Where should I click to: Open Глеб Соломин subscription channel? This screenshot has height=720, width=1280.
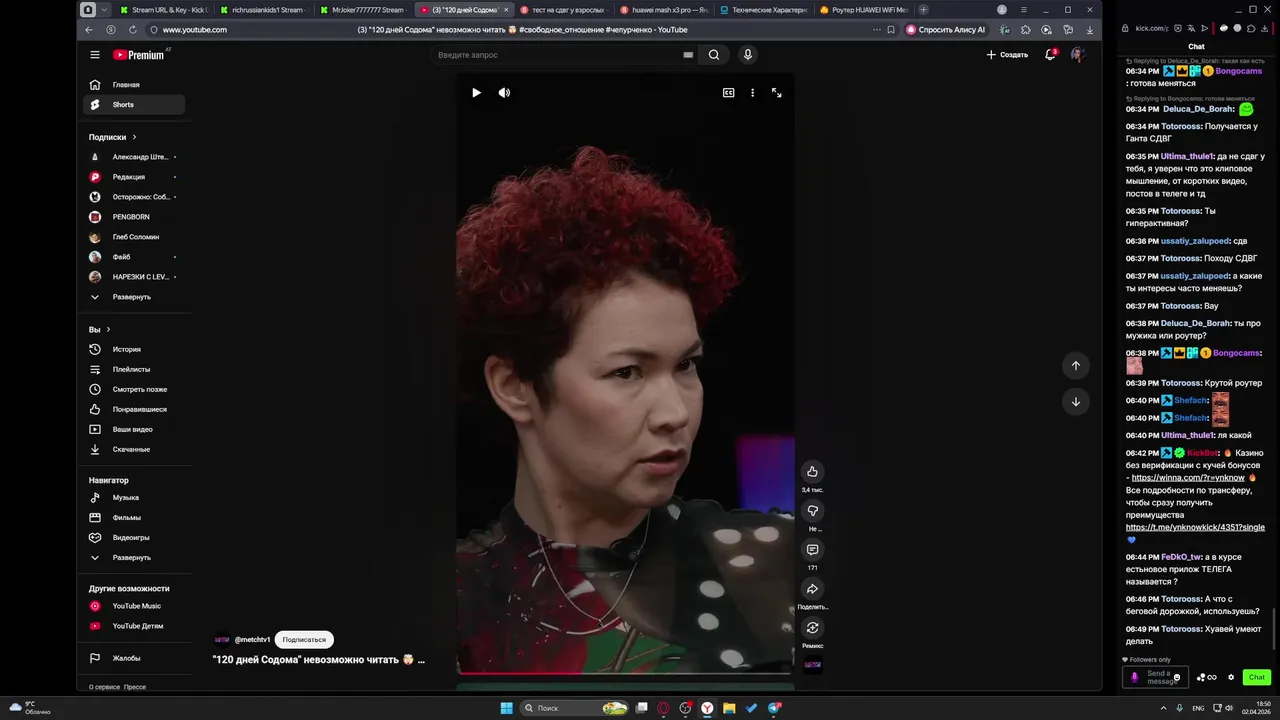pos(134,237)
